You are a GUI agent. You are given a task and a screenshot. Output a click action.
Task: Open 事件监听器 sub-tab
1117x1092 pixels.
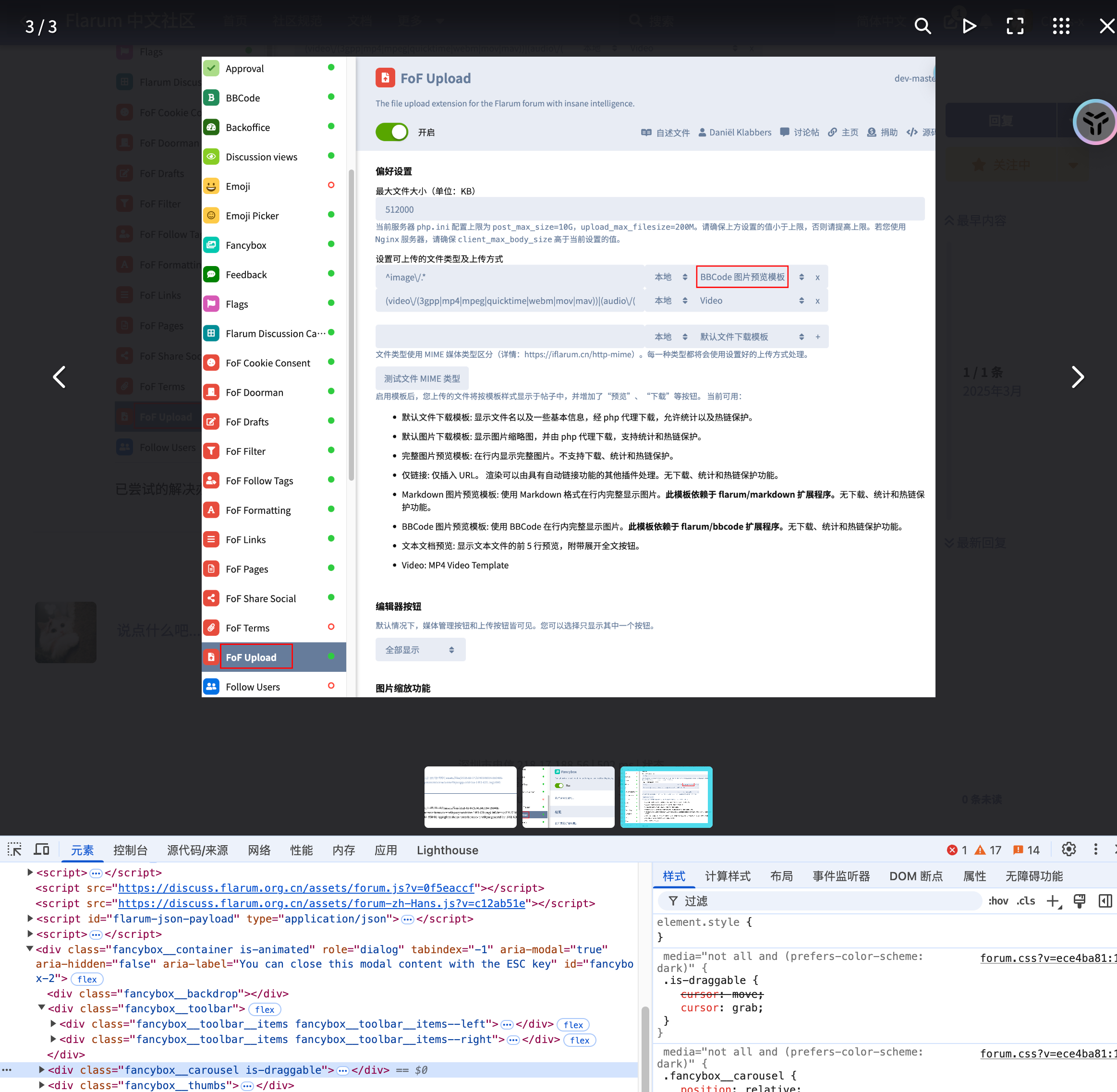841,876
